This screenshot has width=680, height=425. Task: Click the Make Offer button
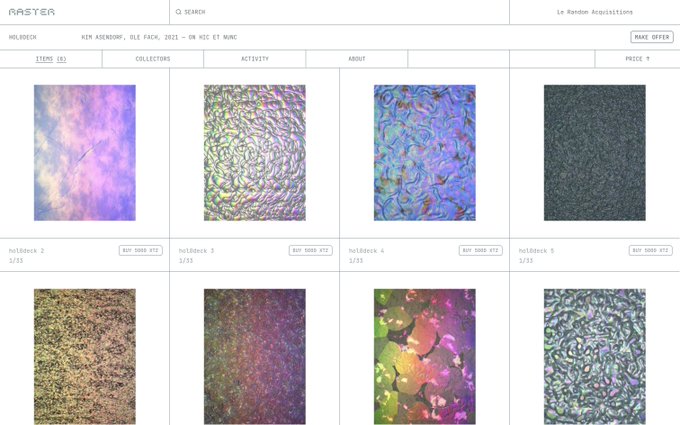(652, 37)
